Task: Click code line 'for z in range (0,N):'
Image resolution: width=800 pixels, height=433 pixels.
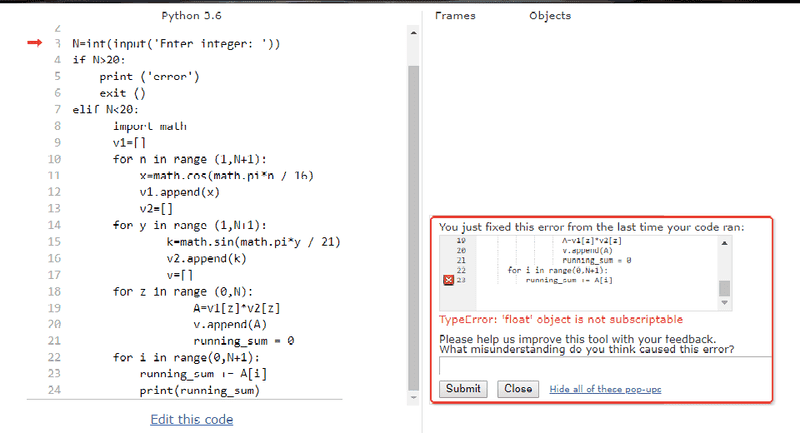Action: (183, 292)
